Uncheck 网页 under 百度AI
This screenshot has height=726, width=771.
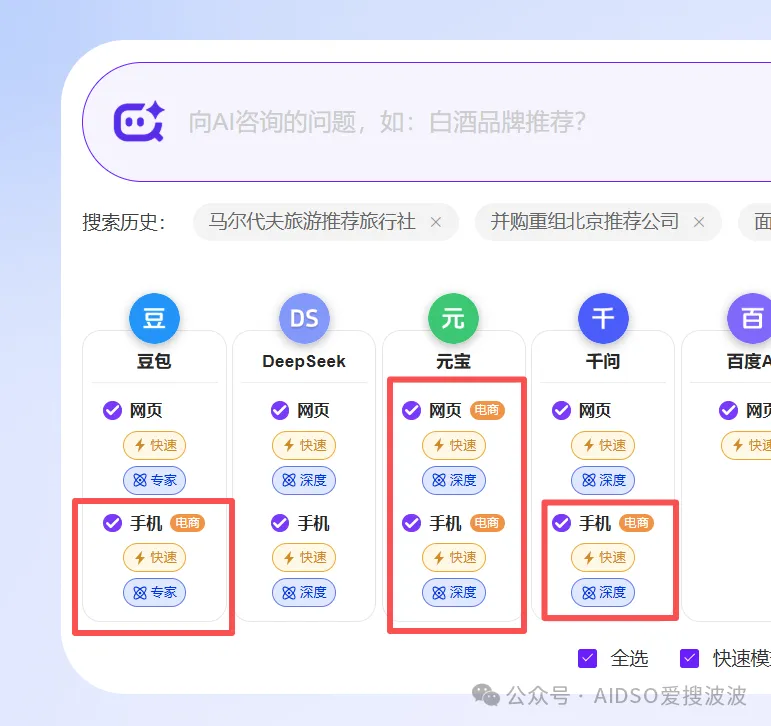pyautogui.click(x=729, y=410)
